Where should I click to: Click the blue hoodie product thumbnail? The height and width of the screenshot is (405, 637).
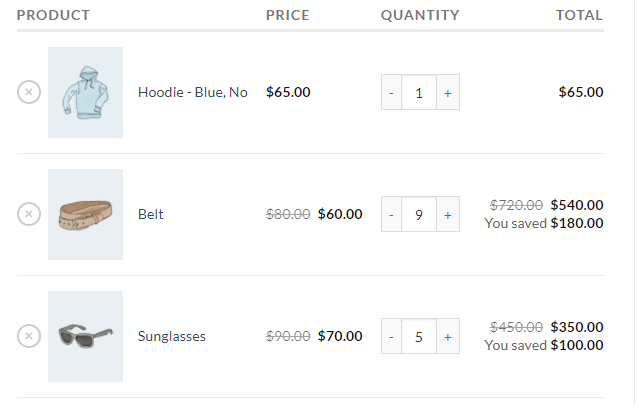click(x=85, y=92)
